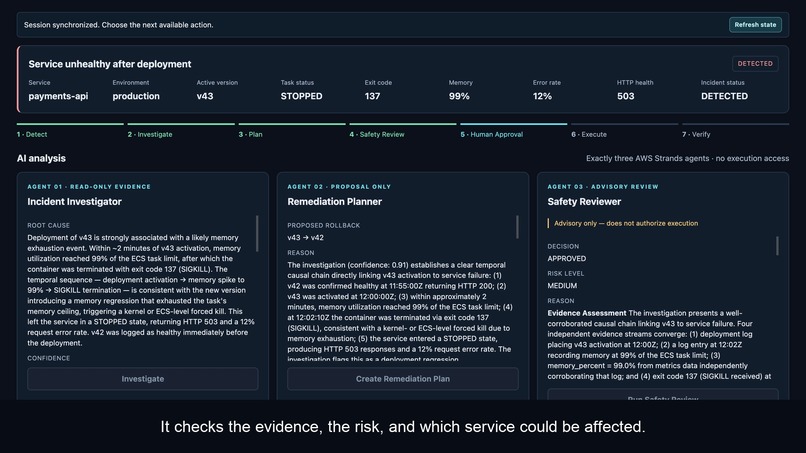Click the memory value '99%'
Image resolution: width=806 pixels, height=453 pixels.
(x=459, y=96)
